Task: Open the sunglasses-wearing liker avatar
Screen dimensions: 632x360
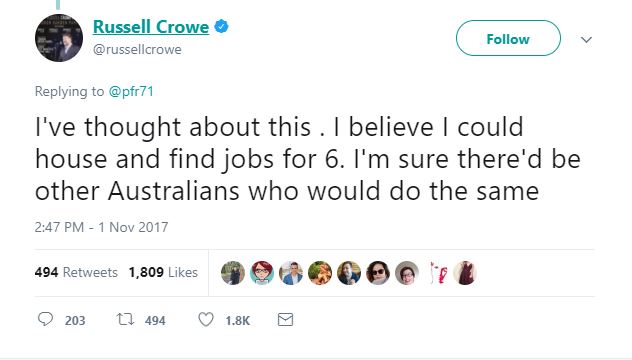Action: pos(378,273)
